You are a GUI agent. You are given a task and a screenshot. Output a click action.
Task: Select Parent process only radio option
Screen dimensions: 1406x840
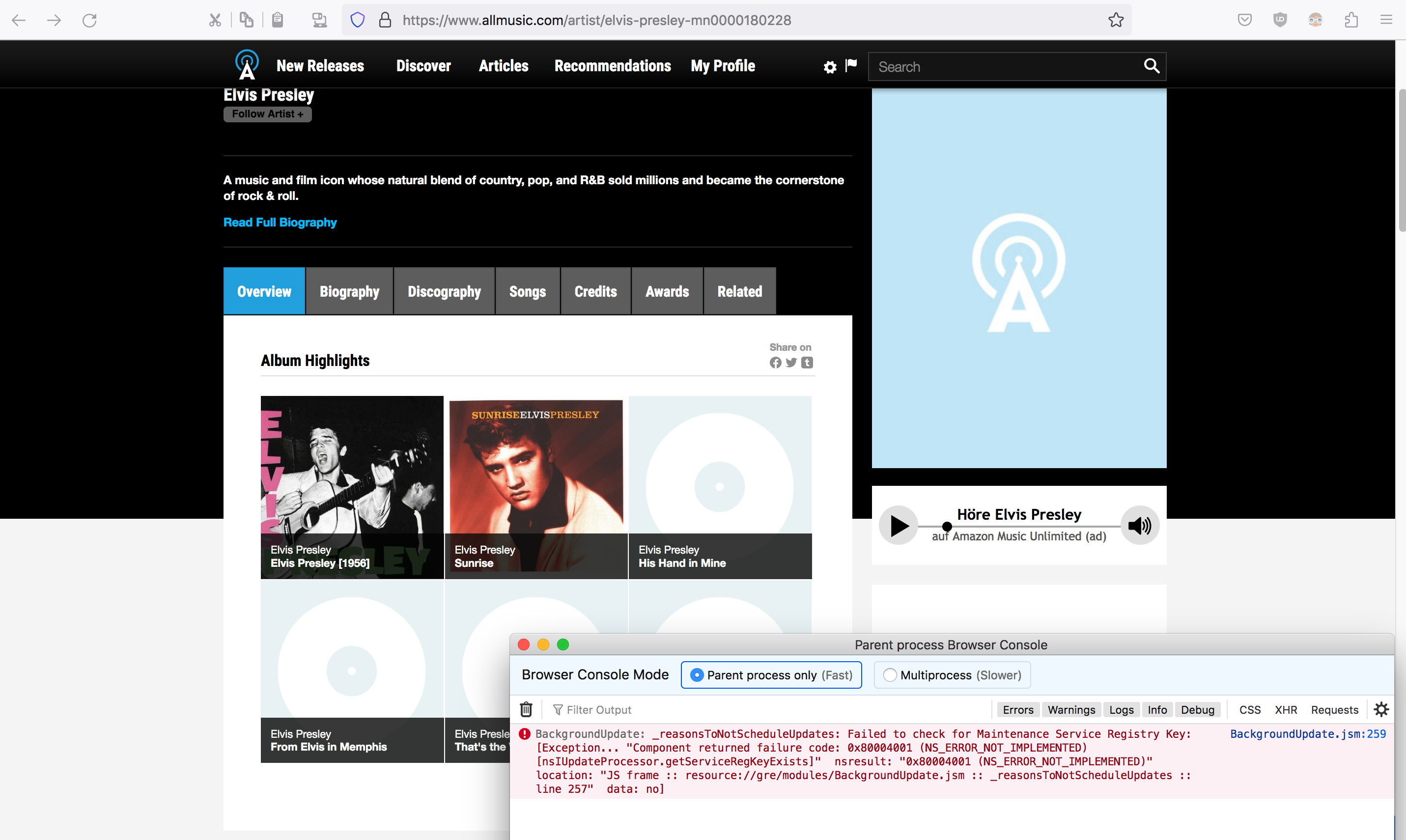click(697, 675)
